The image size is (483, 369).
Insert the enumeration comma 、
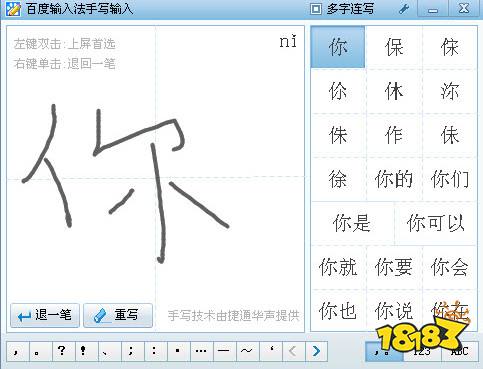109,351
